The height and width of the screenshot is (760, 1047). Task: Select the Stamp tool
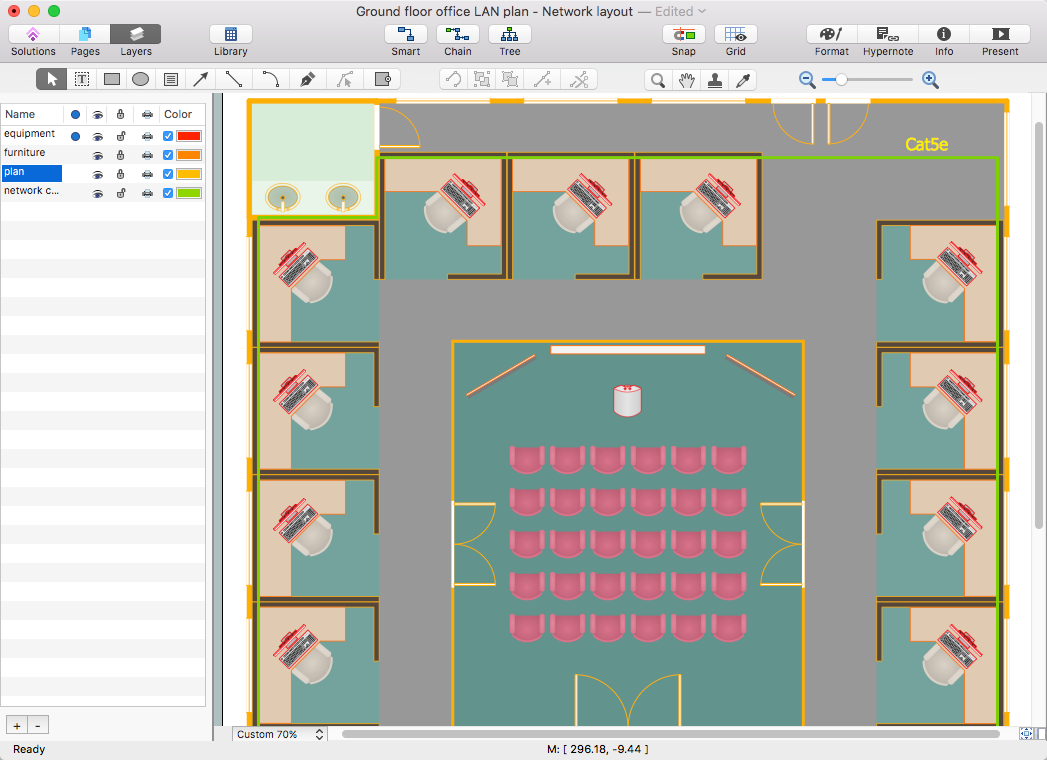click(715, 80)
